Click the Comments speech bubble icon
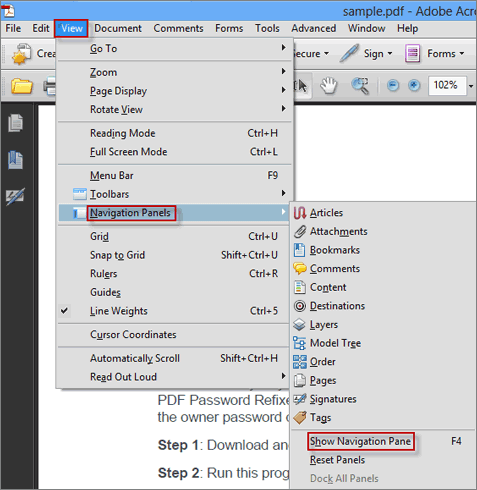 pos(300,269)
